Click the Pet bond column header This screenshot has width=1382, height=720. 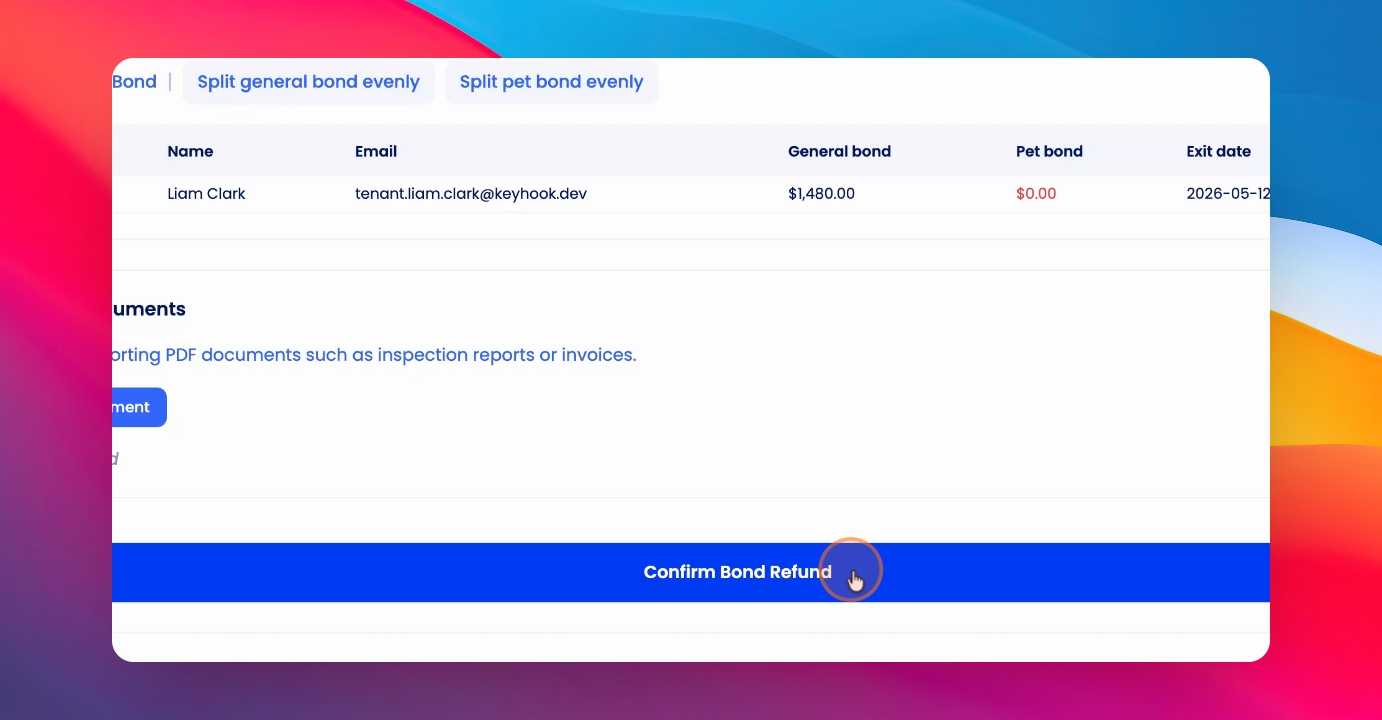[1049, 152]
